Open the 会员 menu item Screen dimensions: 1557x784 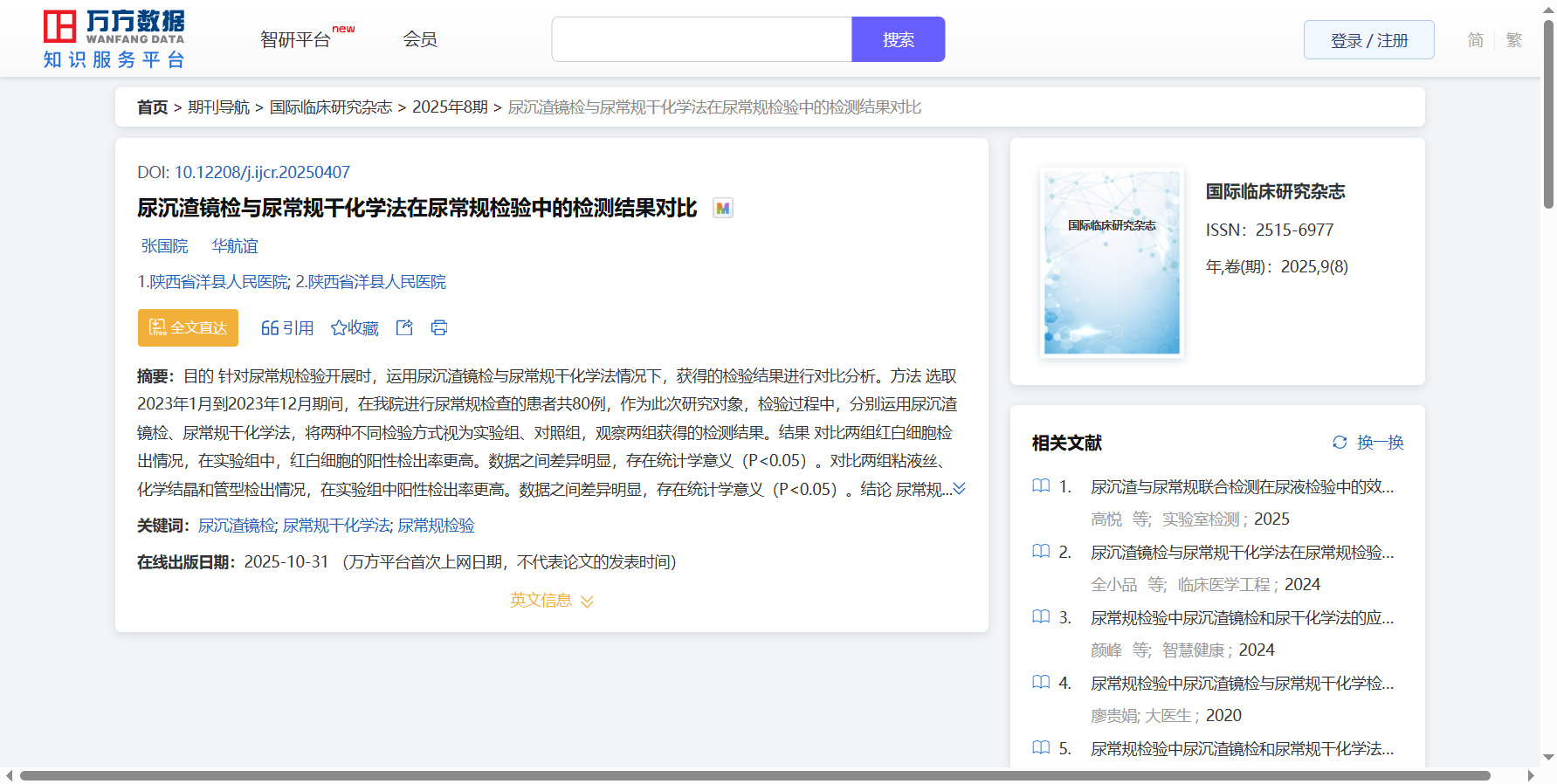pyautogui.click(x=419, y=39)
